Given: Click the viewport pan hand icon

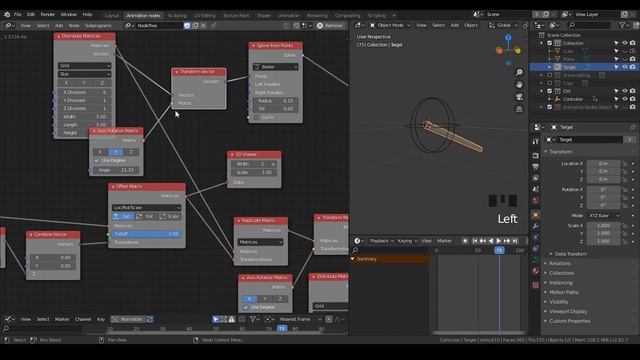Looking at the screenshot, I should [x=519, y=84].
